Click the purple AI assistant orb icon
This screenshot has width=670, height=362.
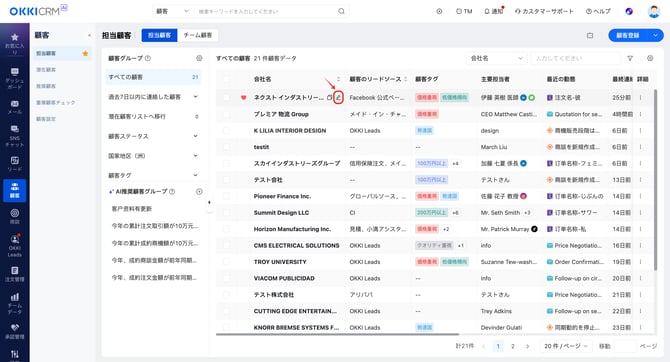coord(629,12)
